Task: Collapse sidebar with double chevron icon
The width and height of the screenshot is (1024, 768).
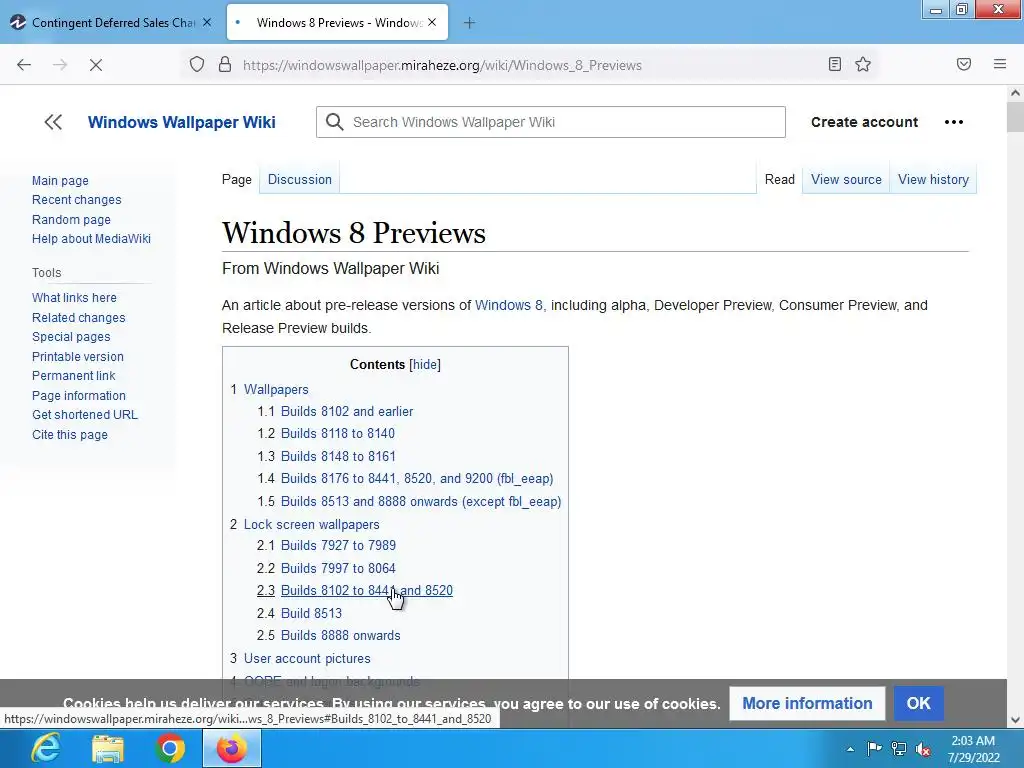Action: [x=53, y=122]
